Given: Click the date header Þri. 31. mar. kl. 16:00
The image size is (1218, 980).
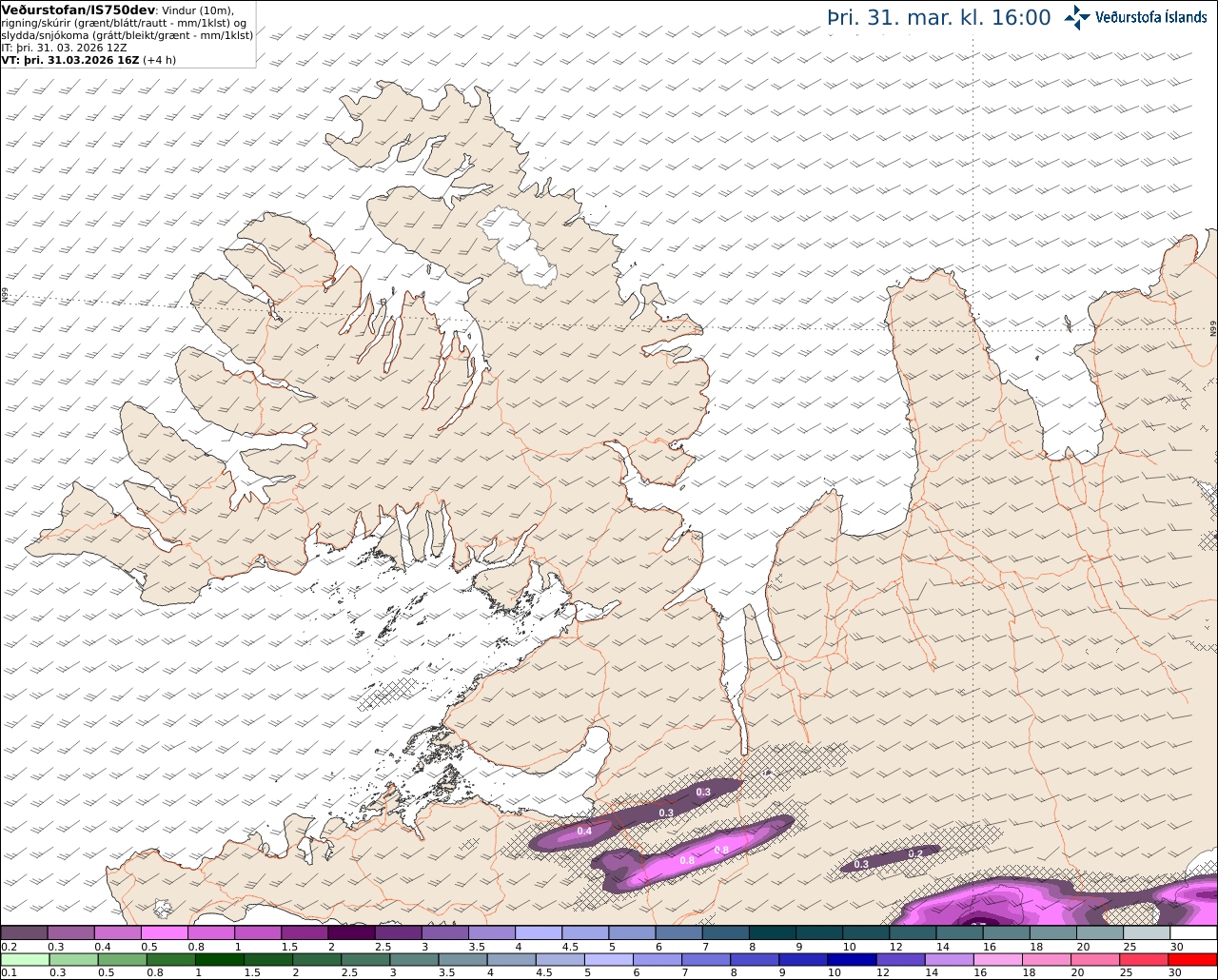Looking at the screenshot, I should (x=939, y=17).
